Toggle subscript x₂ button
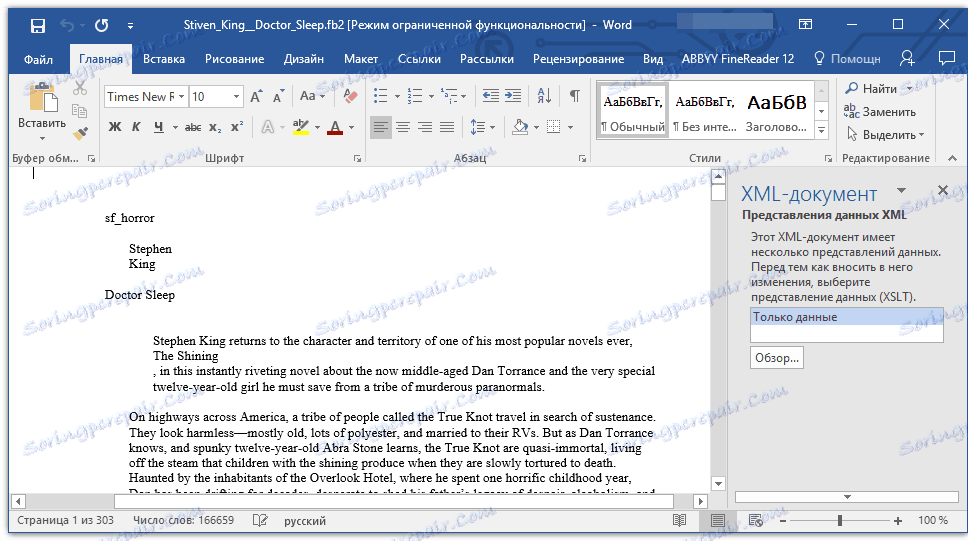This screenshot has width=968, height=541. (x=215, y=127)
